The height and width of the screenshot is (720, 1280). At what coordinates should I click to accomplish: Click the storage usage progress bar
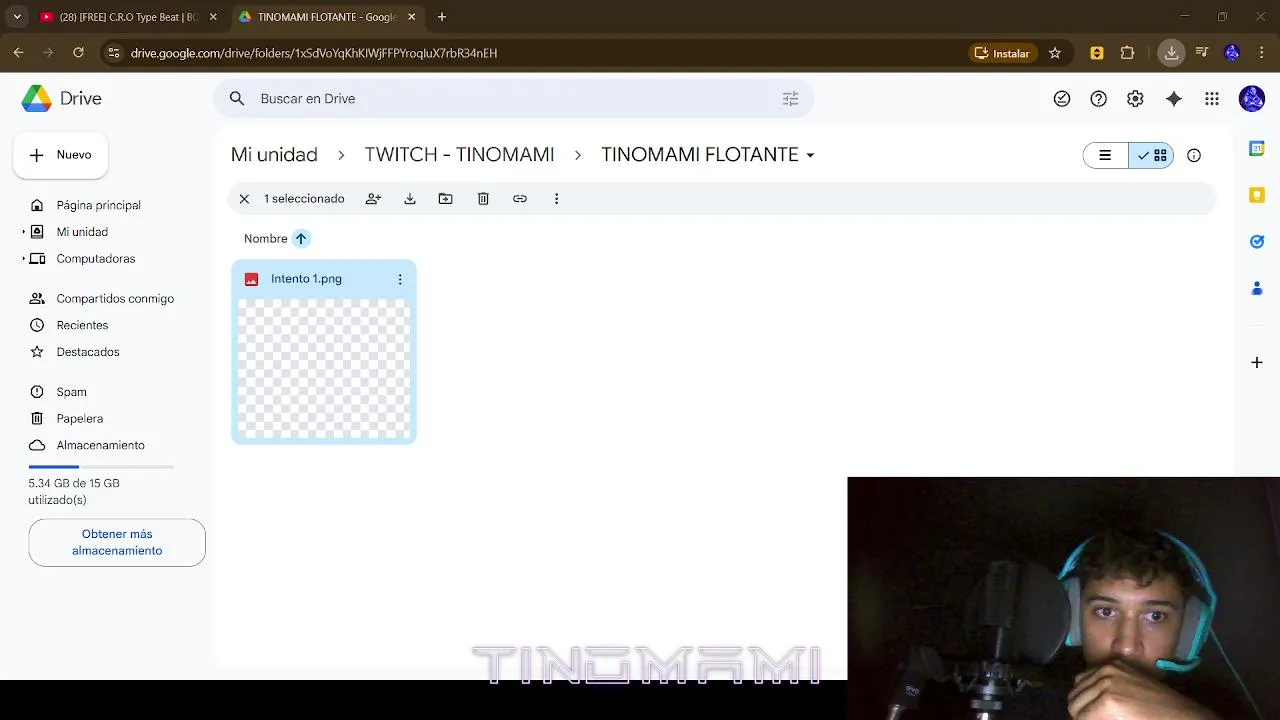[101, 467]
